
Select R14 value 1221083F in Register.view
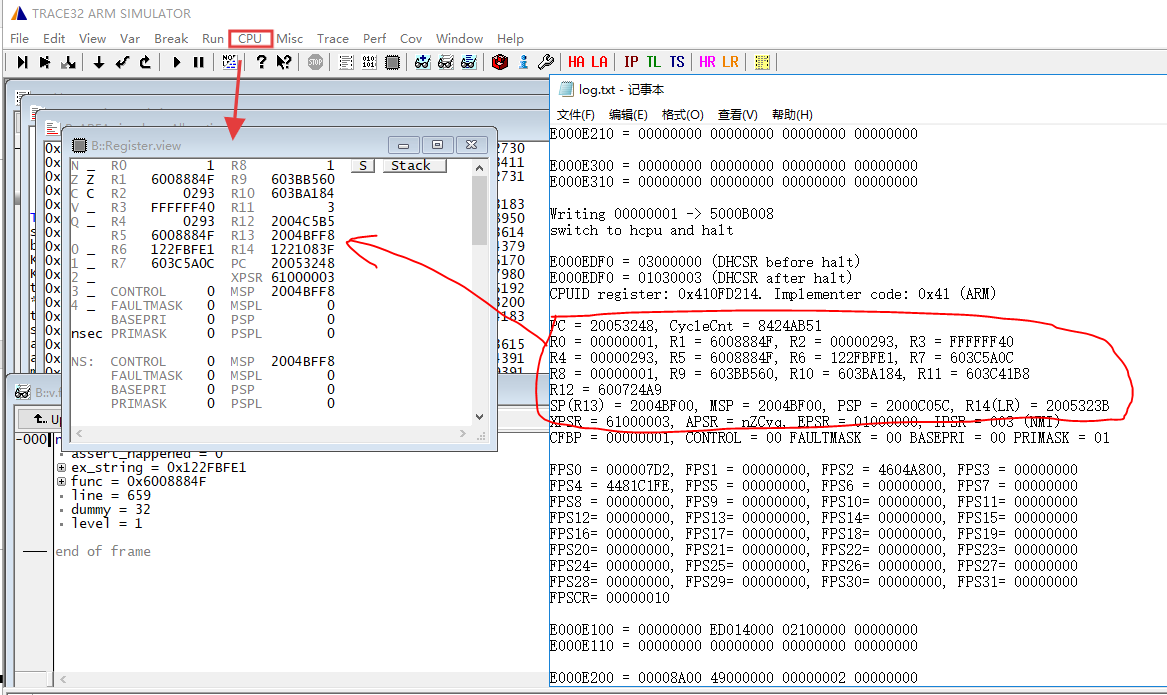[x=303, y=249]
